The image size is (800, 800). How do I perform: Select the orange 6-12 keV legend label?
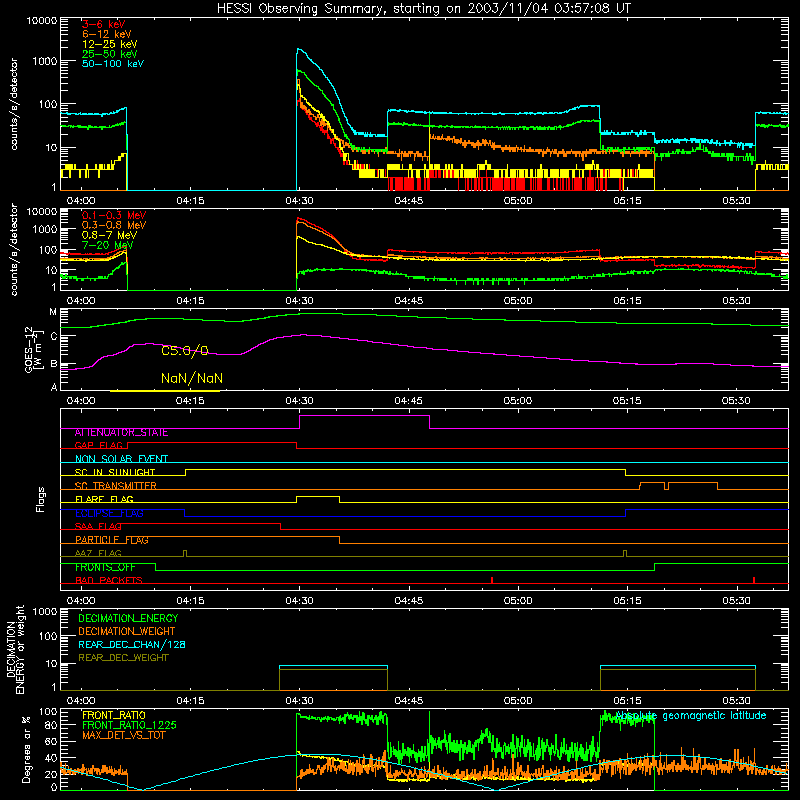click(x=107, y=34)
